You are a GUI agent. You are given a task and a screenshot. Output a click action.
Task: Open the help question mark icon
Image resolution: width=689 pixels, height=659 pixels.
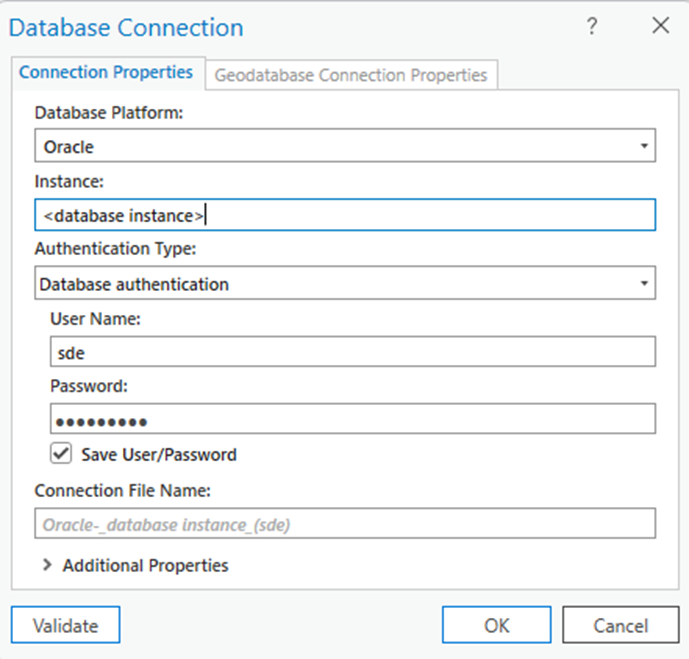coord(592,26)
